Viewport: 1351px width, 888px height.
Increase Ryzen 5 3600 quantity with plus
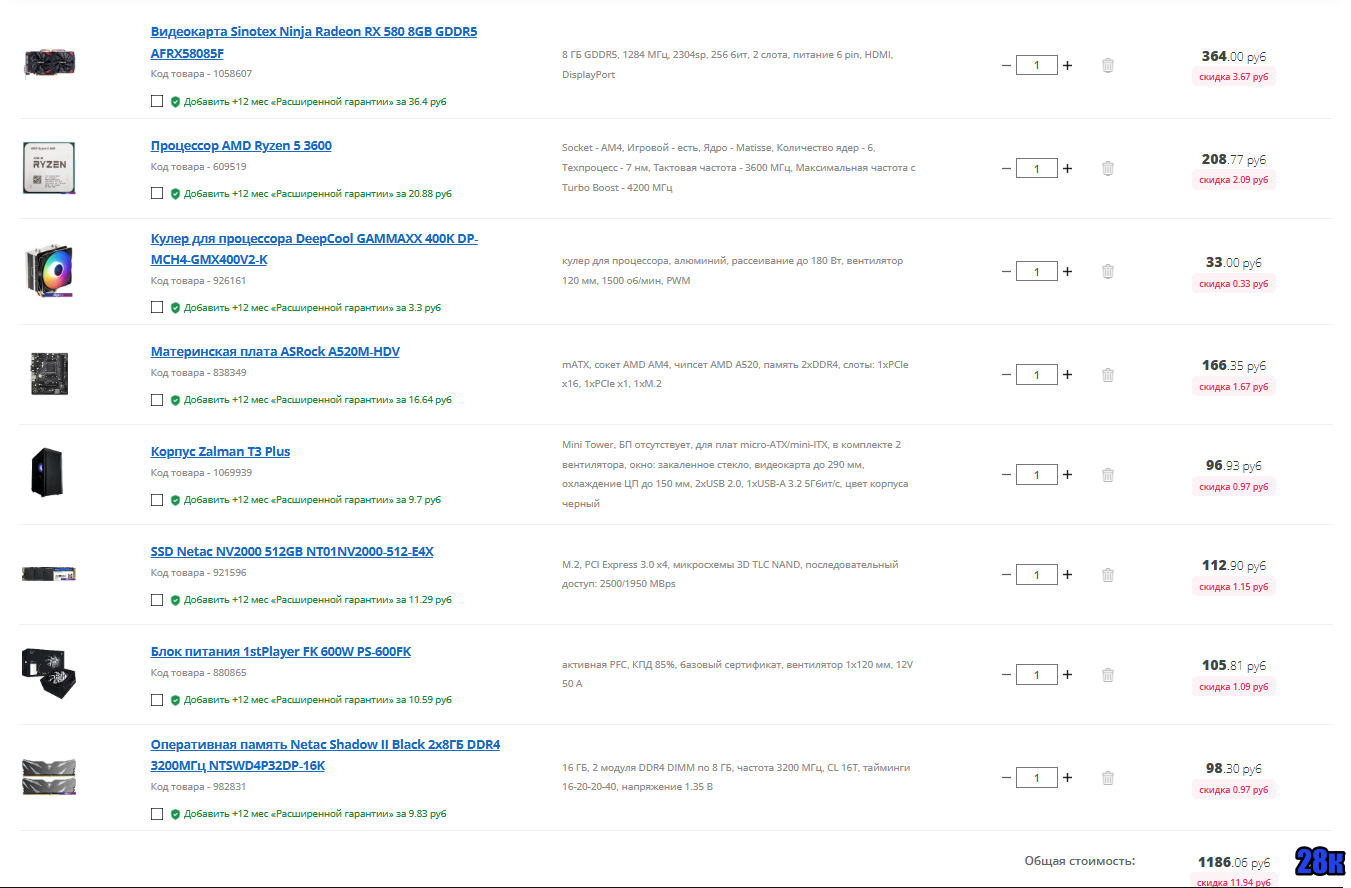tap(1067, 168)
